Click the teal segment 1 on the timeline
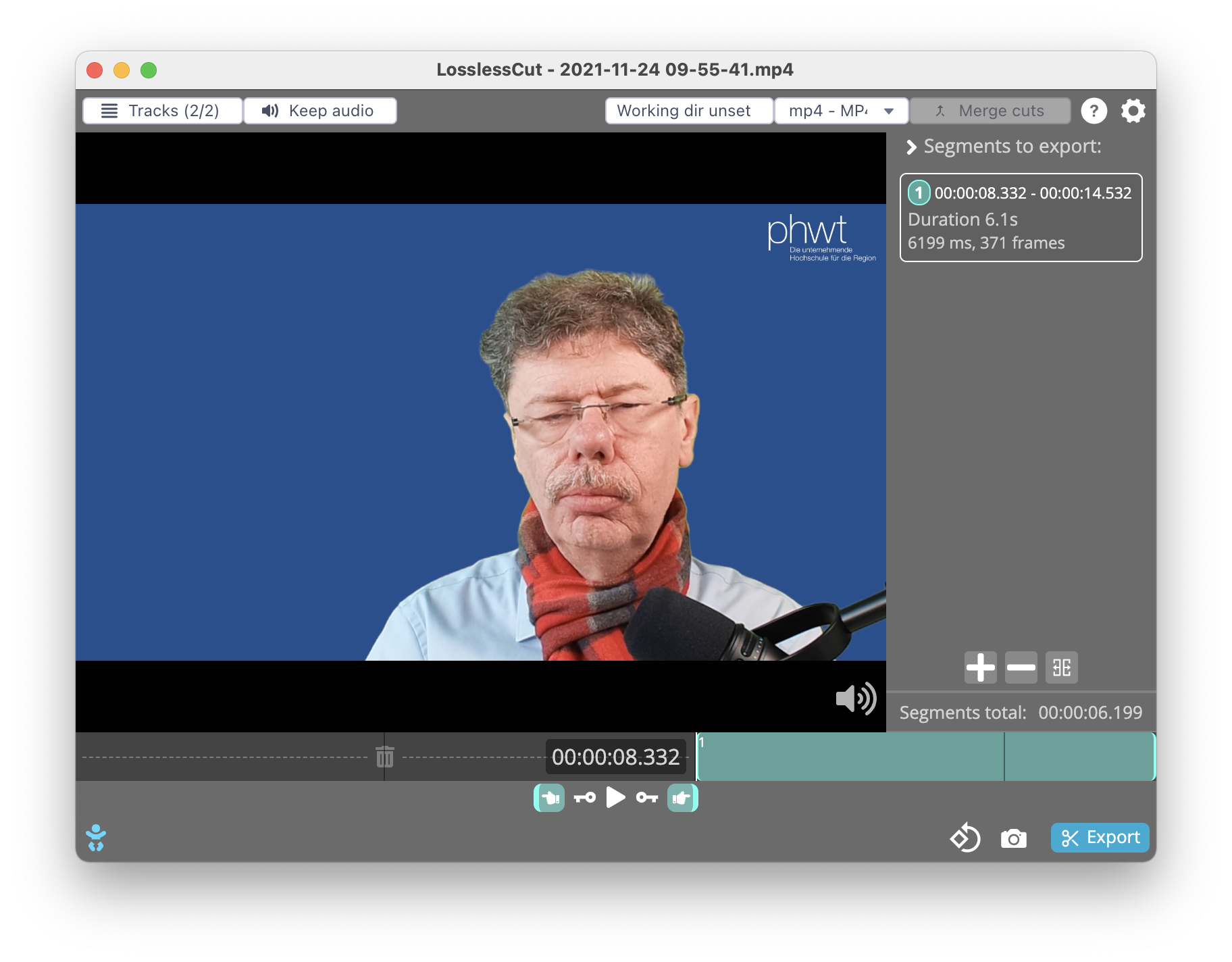The image size is (1232, 962). point(925,757)
